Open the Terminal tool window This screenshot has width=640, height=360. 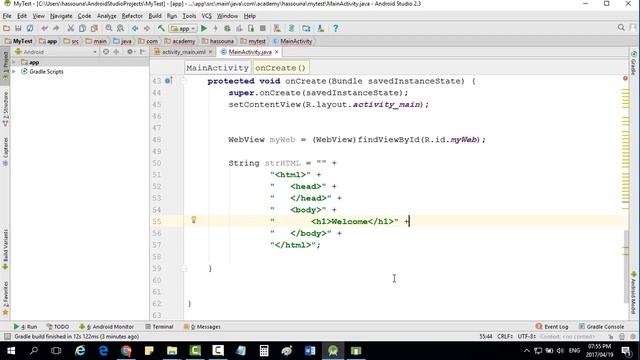[159, 327]
